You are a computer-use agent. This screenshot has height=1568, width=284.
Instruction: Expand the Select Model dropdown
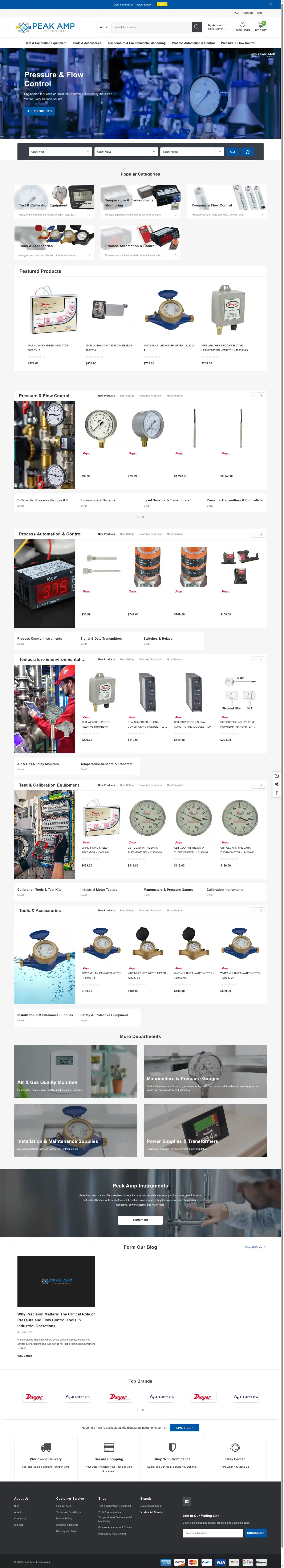click(192, 152)
